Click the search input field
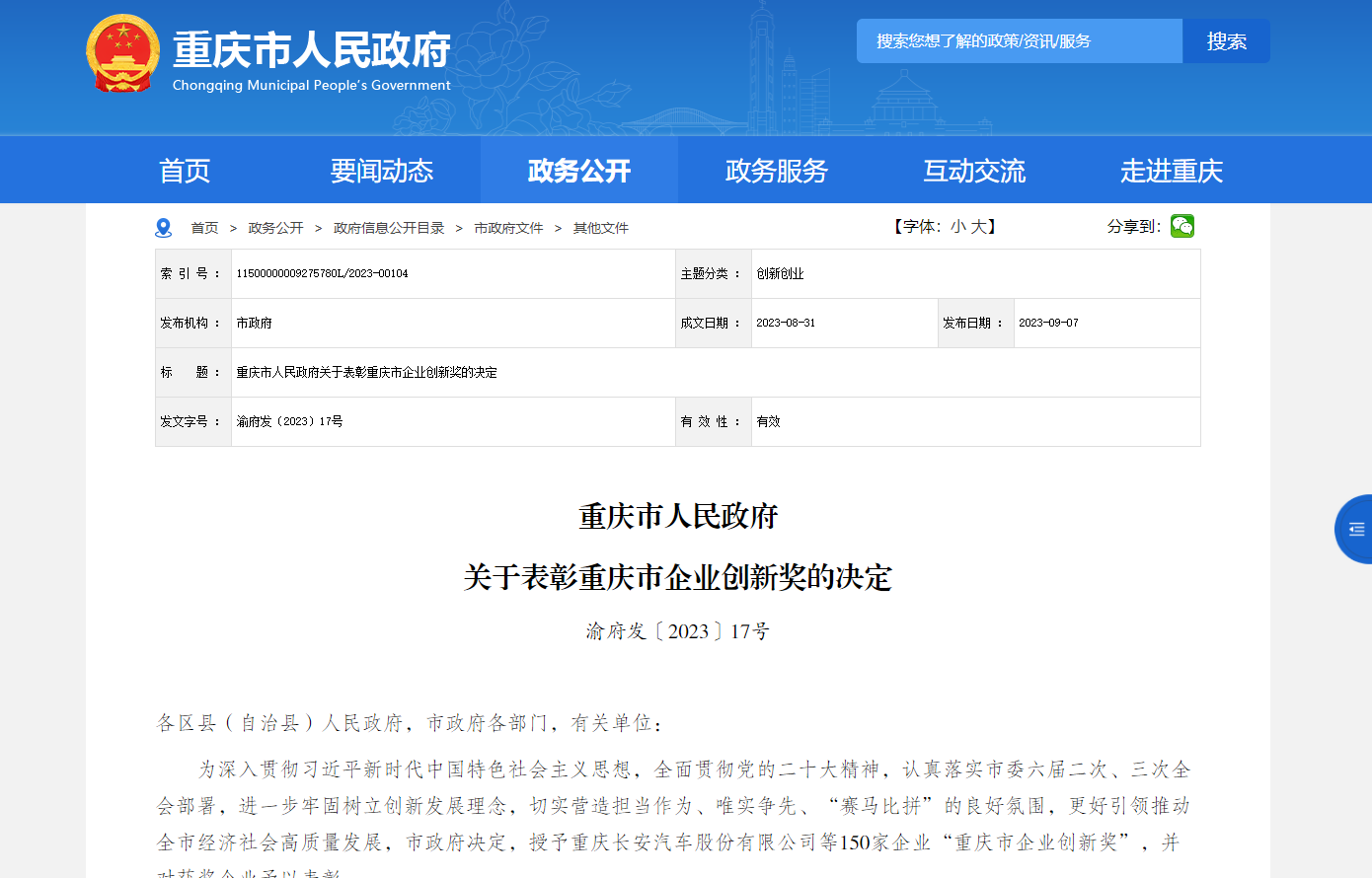 coord(1019,41)
